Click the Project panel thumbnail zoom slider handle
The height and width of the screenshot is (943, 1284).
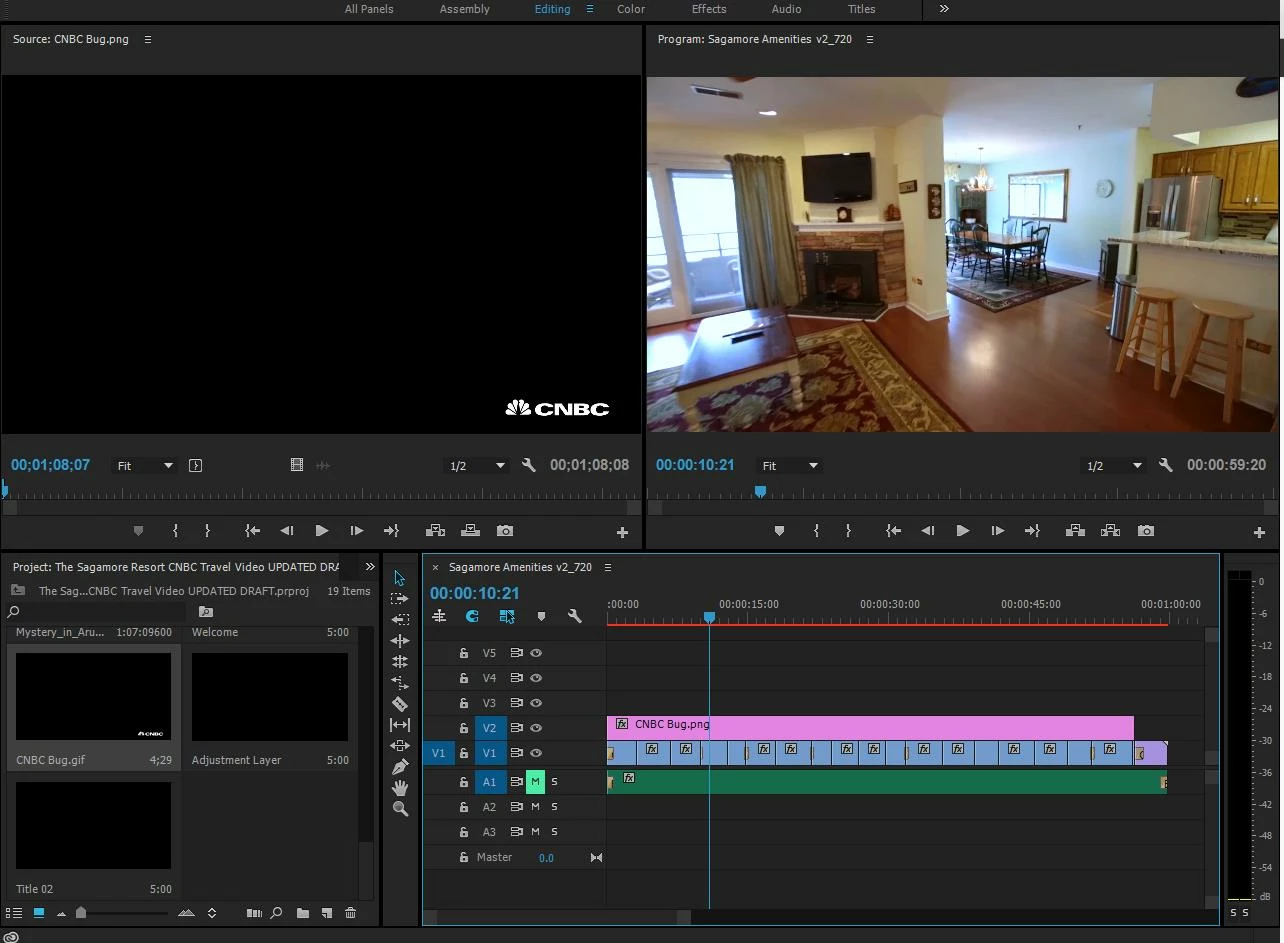pos(81,912)
